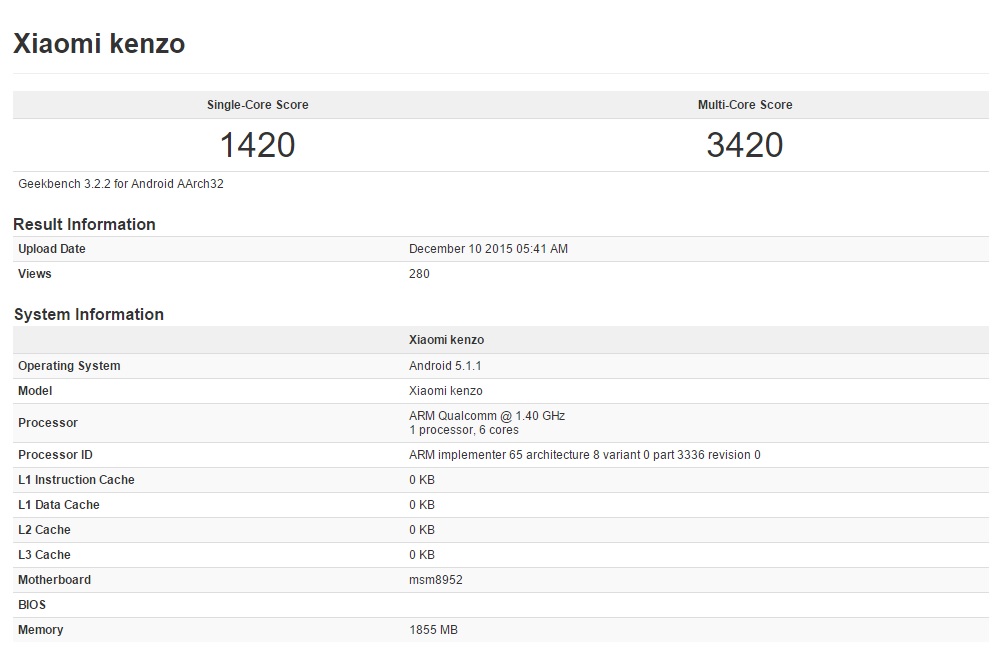Click the Processor ID ARM implementer value
This screenshot has width=995, height=659.
click(584, 455)
